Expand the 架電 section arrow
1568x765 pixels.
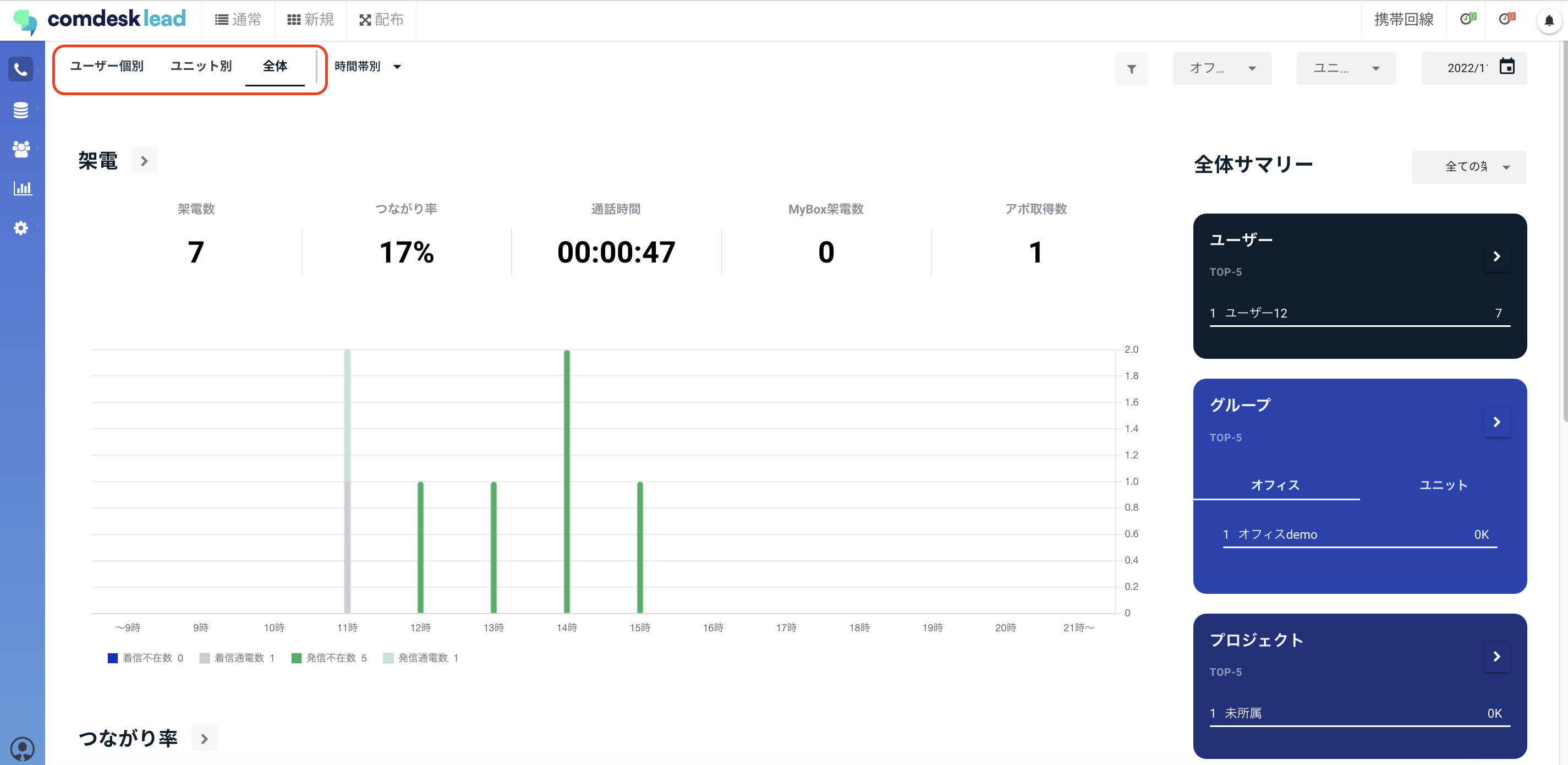point(144,161)
